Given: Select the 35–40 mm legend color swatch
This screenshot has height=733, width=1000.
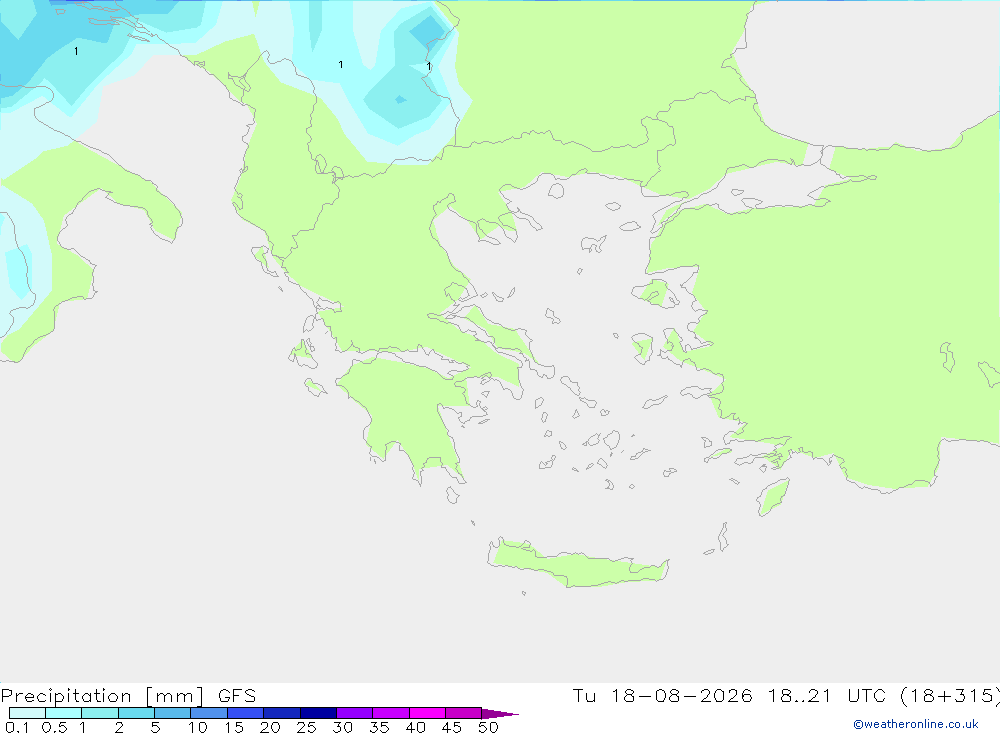Looking at the screenshot, I should pos(391,713).
